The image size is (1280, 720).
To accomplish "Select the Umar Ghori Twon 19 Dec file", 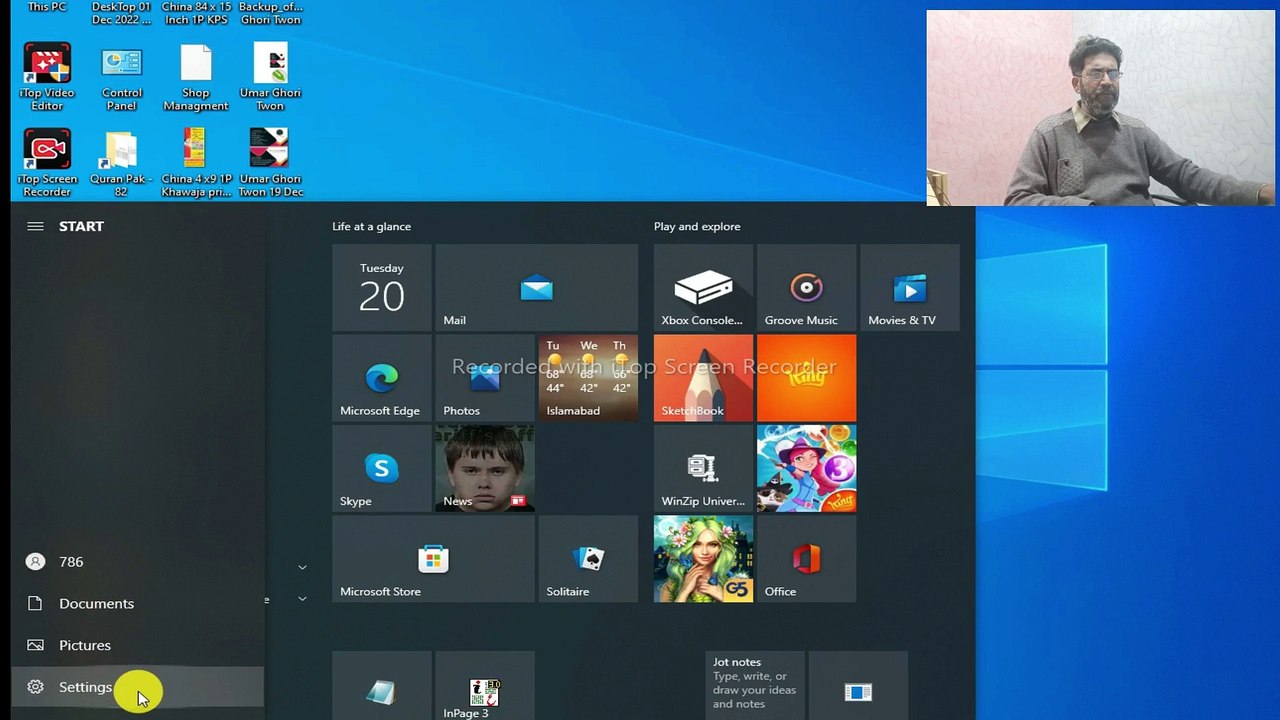I will pos(270,163).
